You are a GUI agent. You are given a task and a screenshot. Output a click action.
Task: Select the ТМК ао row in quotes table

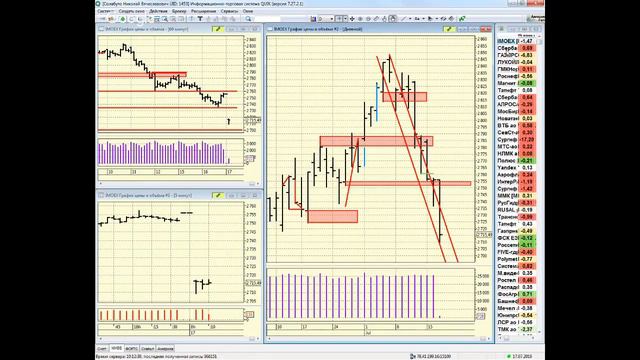point(516,329)
